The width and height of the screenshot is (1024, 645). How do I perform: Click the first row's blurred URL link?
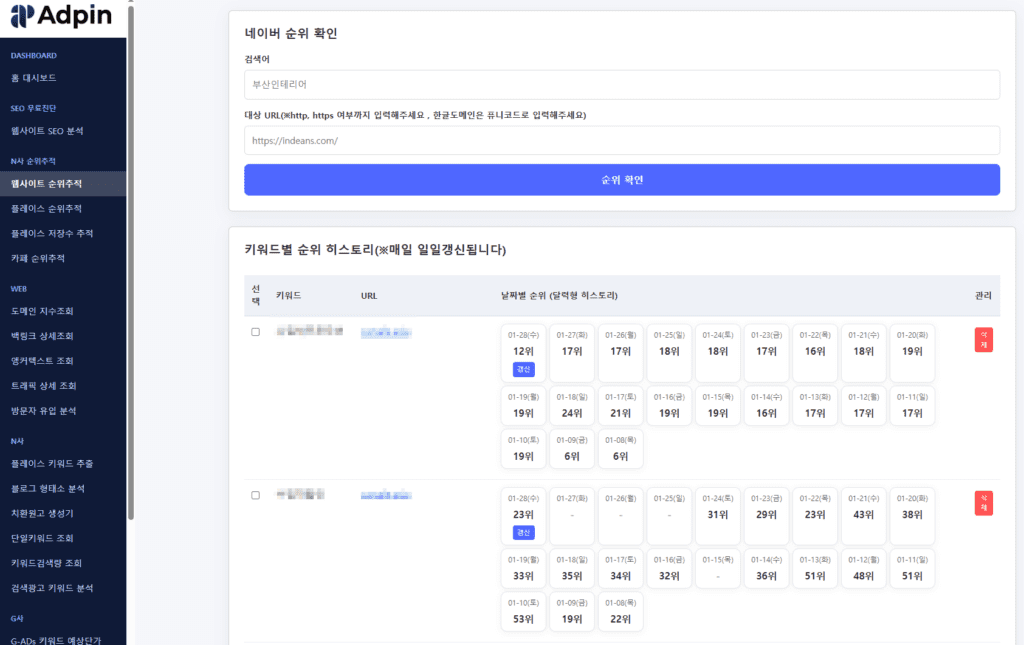point(386,332)
